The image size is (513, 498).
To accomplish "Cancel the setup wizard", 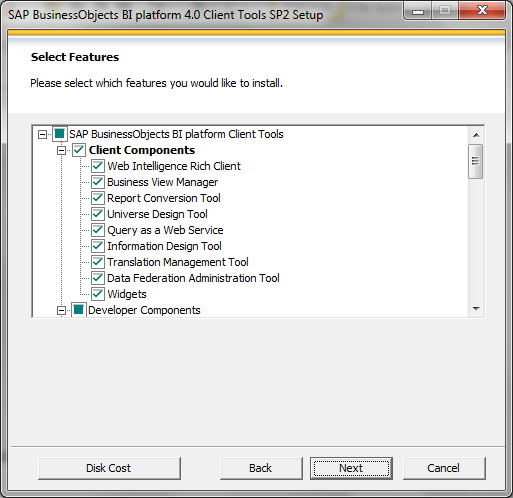I will pyautogui.click(x=444, y=468).
